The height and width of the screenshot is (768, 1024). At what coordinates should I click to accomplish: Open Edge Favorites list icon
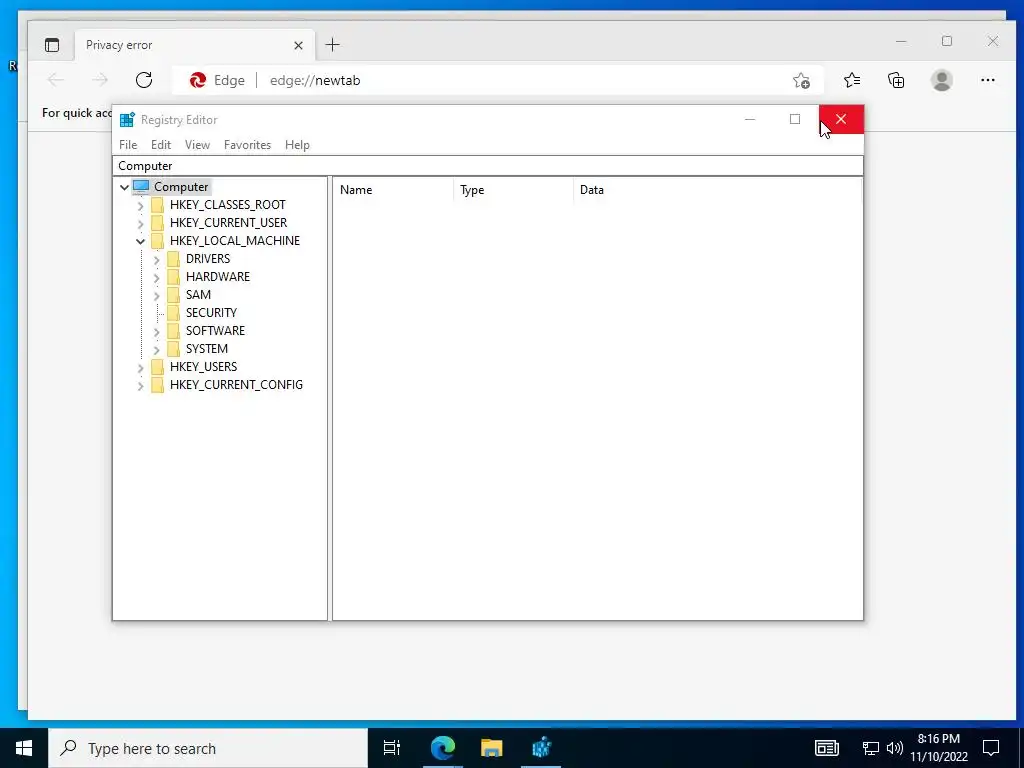tap(852, 80)
